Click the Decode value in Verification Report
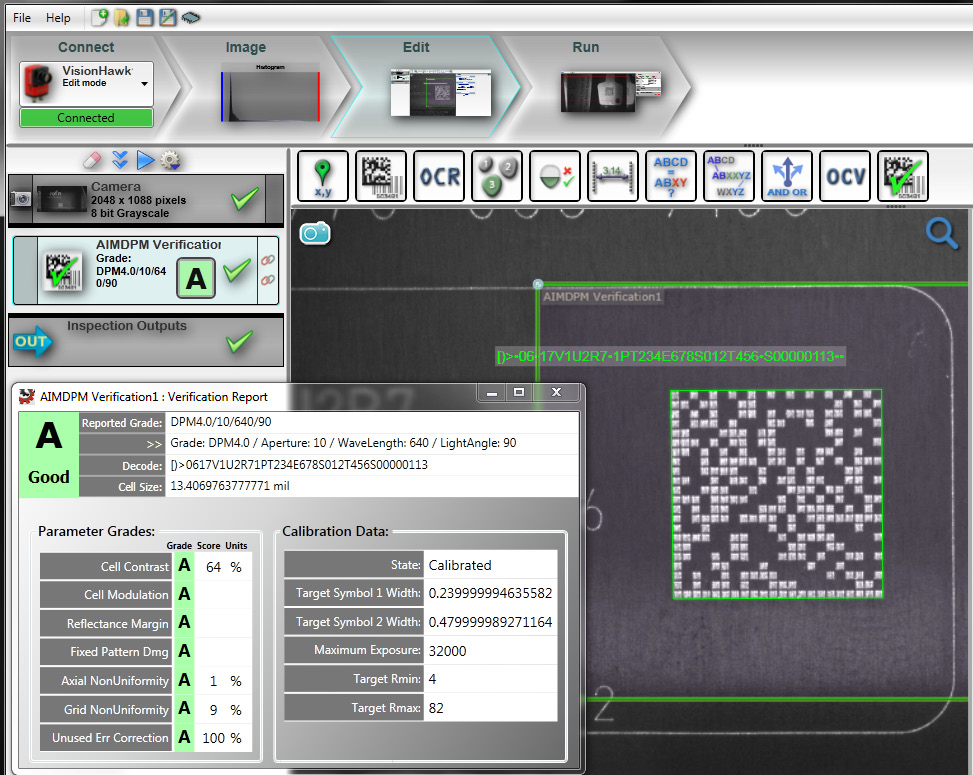Screen dimensions: 973x775 pyautogui.click(x=299, y=465)
